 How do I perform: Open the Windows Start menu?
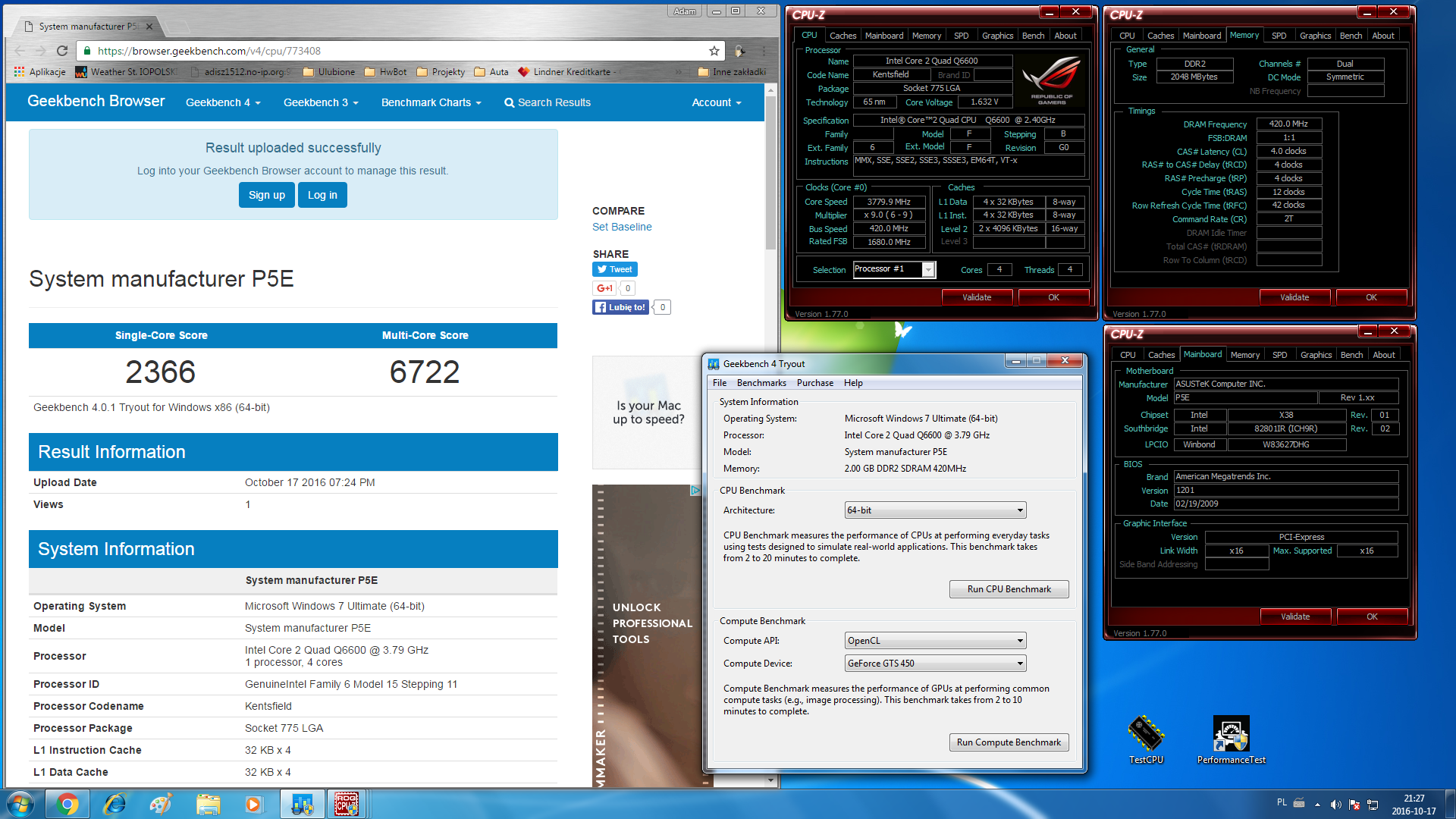pyautogui.click(x=20, y=804)
